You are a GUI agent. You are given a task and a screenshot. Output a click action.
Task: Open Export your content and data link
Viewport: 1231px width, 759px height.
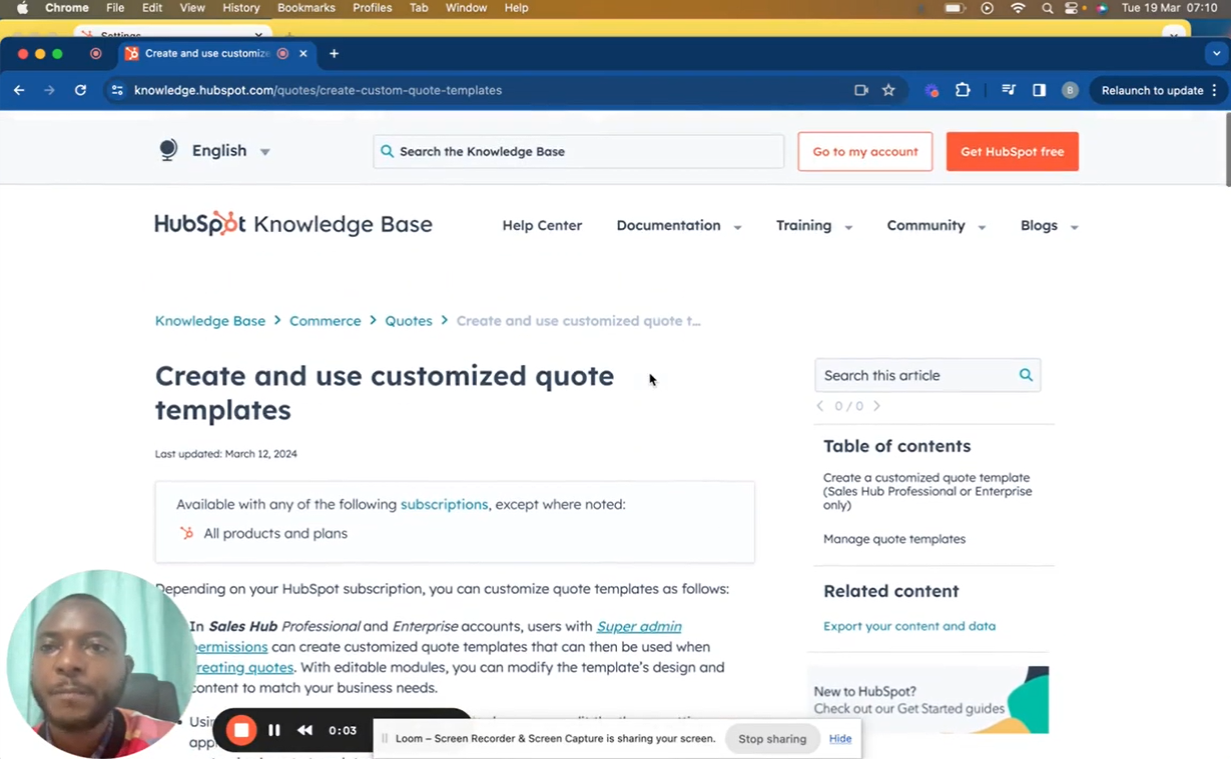tap(909, 626)
